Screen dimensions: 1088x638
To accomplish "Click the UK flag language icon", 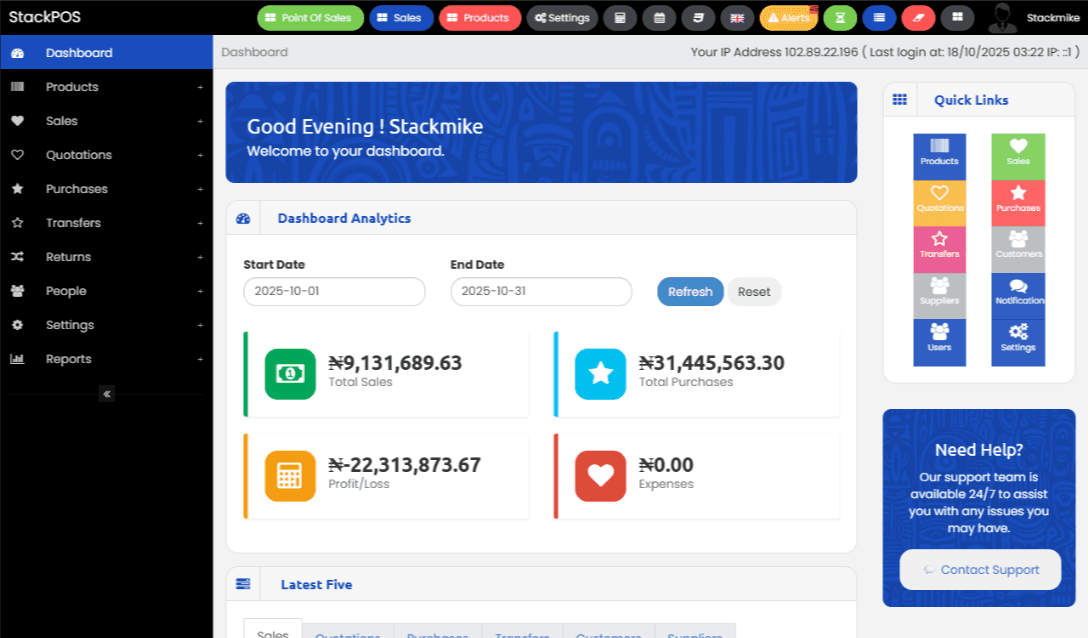I will [x=737, y=18].
